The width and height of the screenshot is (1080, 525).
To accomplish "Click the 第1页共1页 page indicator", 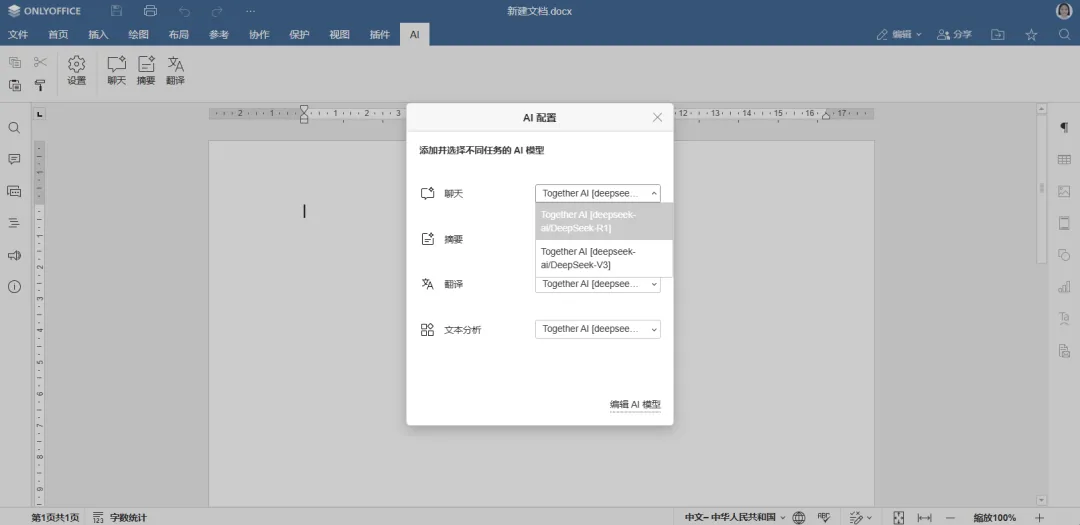I will point(55,517).
